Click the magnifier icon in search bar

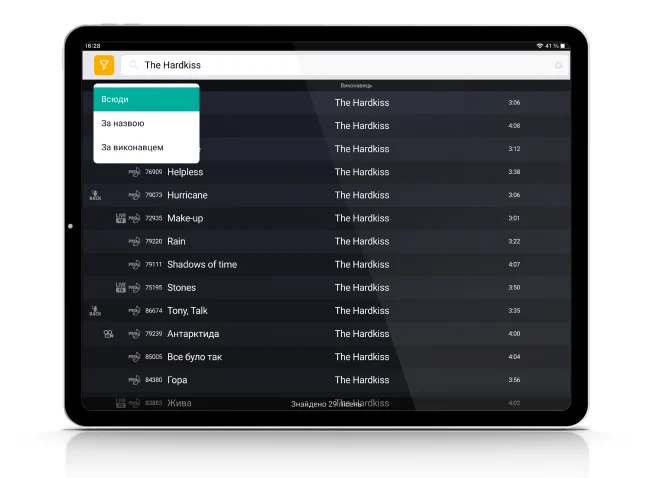point(133,65)
